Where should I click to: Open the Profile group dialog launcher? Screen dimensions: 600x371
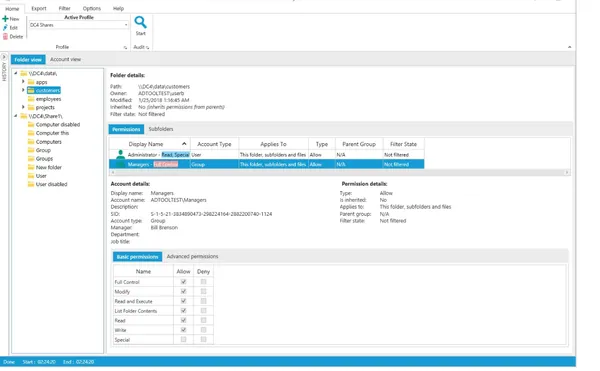125,47
